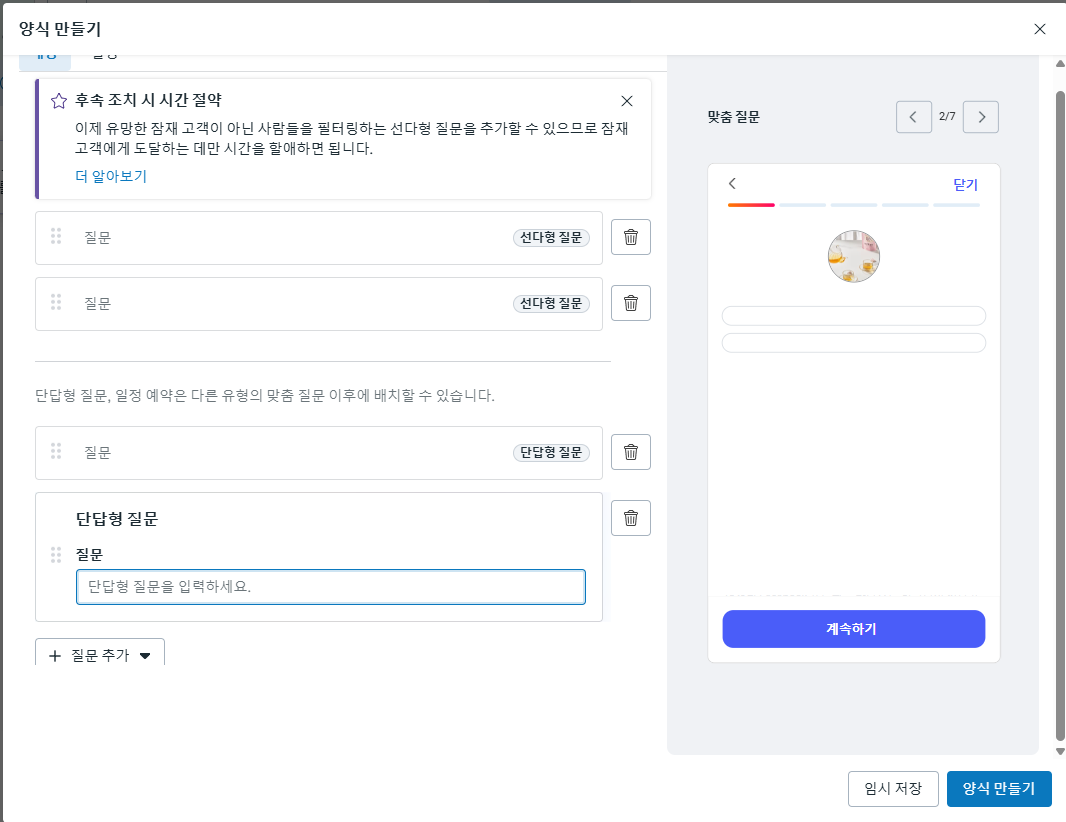The image size is (1066, 822).
Task: Click trash icon beside collapsed 단답형 질문 row
Action: (x=630, y=452)
